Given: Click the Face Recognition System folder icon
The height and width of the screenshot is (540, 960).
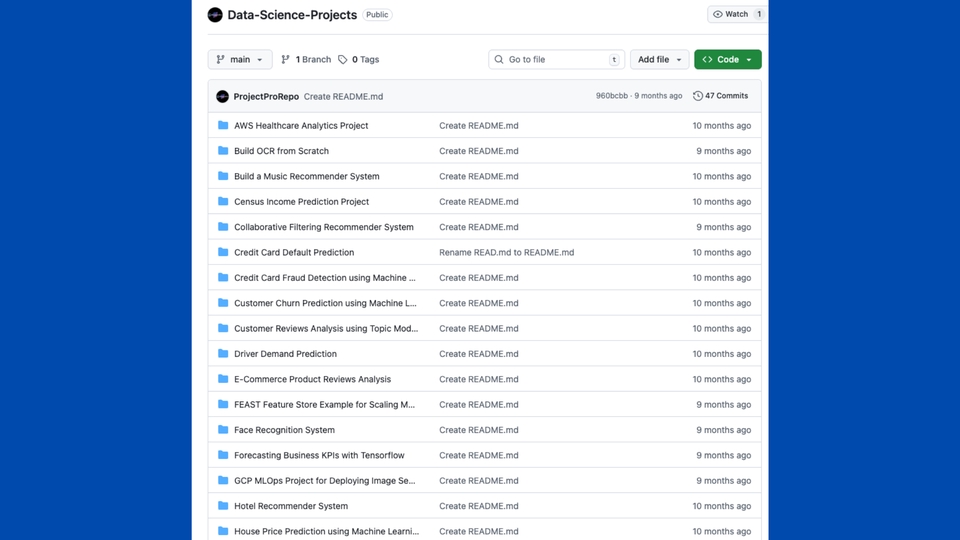Looking at the screenshot, I should point(223,430).
